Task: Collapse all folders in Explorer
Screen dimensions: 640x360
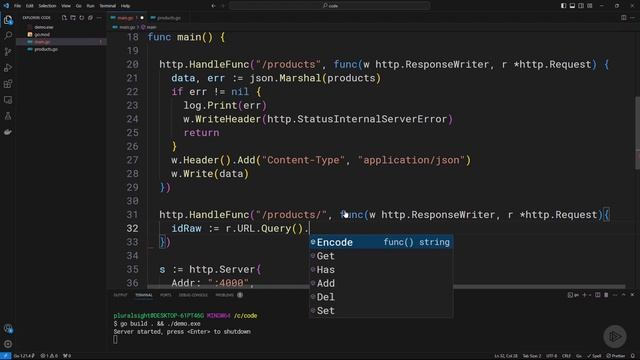Action: (90, 18)
